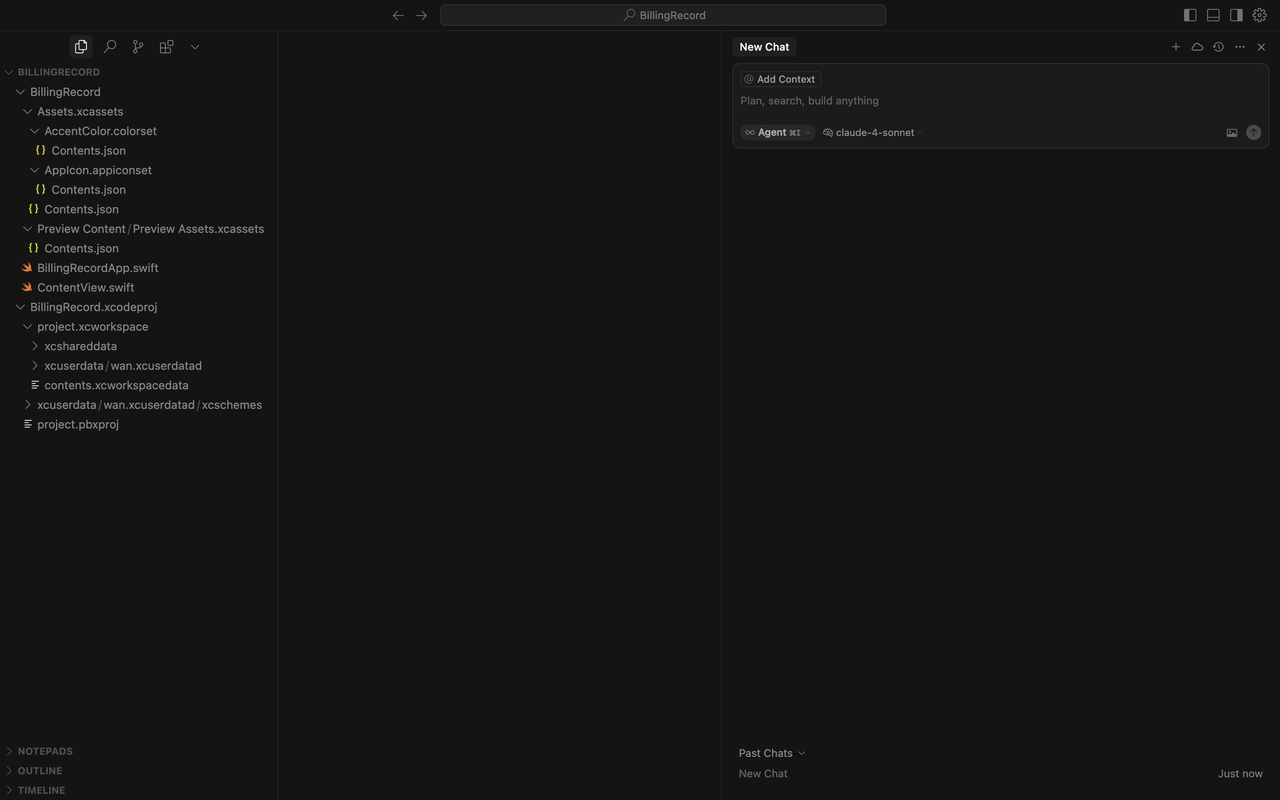This screenshot has height=800, width=1280.
Task: Click the Add Context button
Action: (780, 79)
